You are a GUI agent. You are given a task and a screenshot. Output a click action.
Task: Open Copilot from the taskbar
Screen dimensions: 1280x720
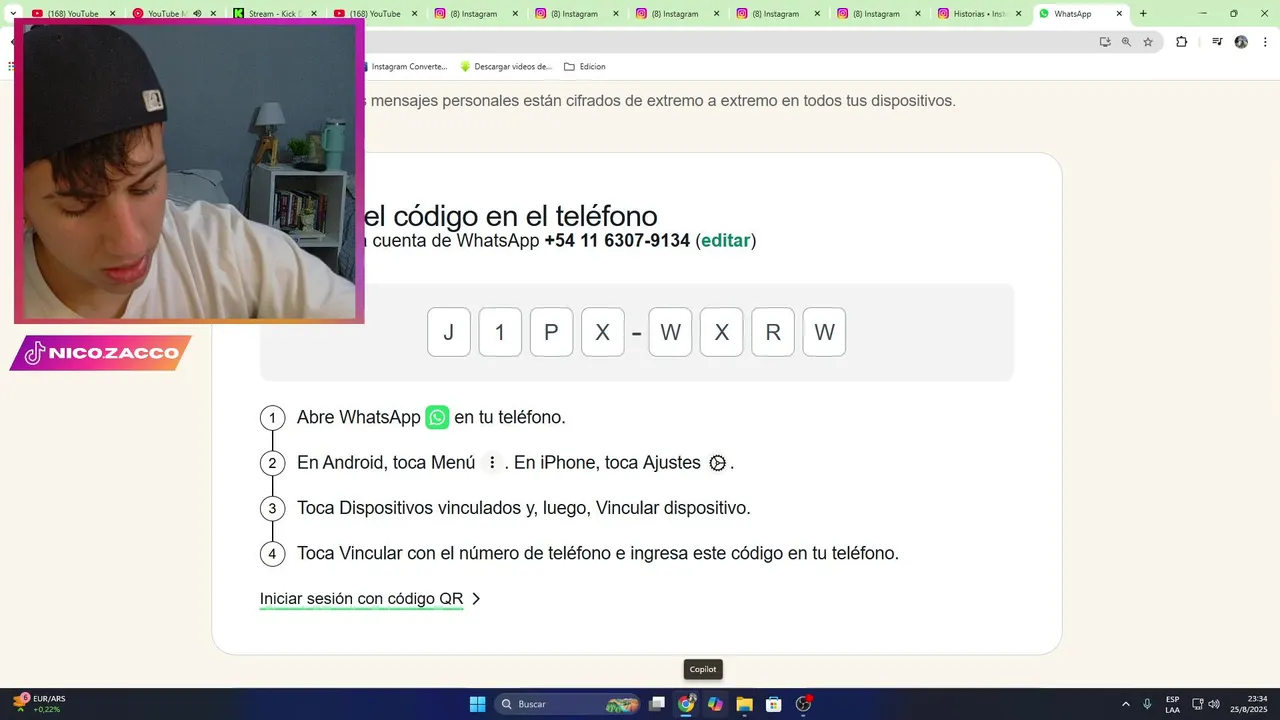point(715,704)
